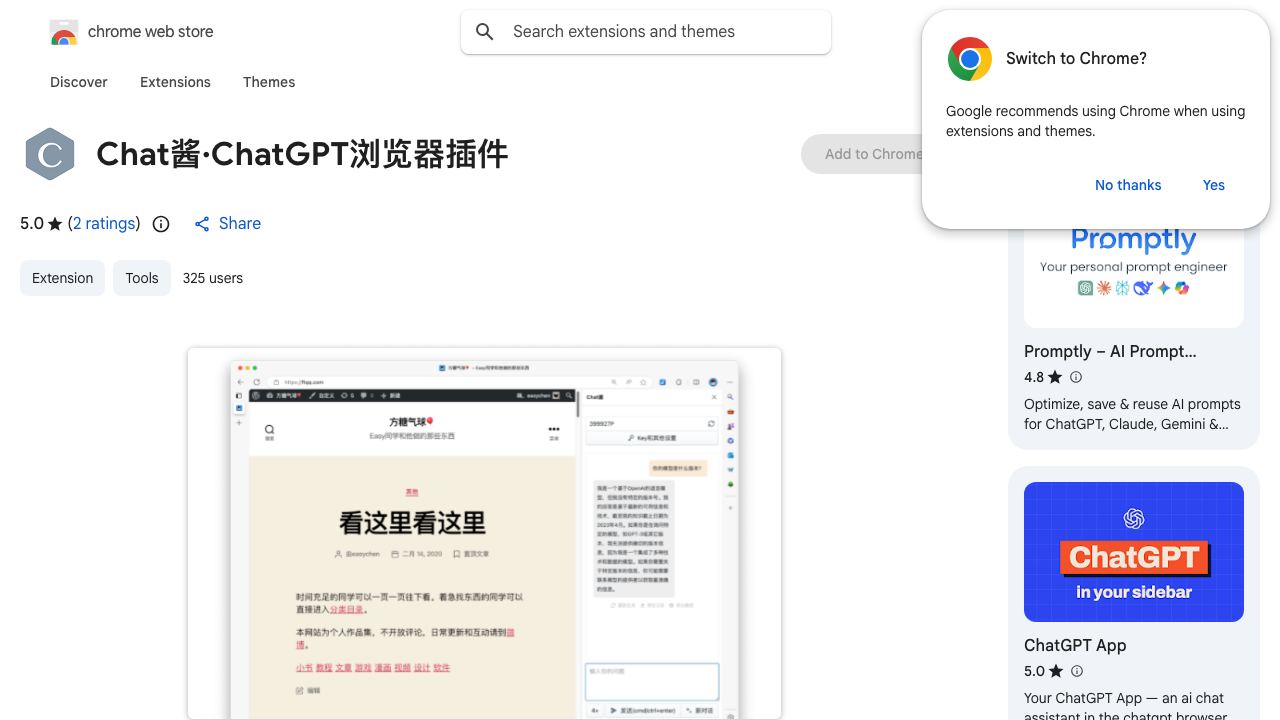Open the Promptly extension thumbnail
This screenshot has height=720, width=1280.
[x=1134, y=278]
